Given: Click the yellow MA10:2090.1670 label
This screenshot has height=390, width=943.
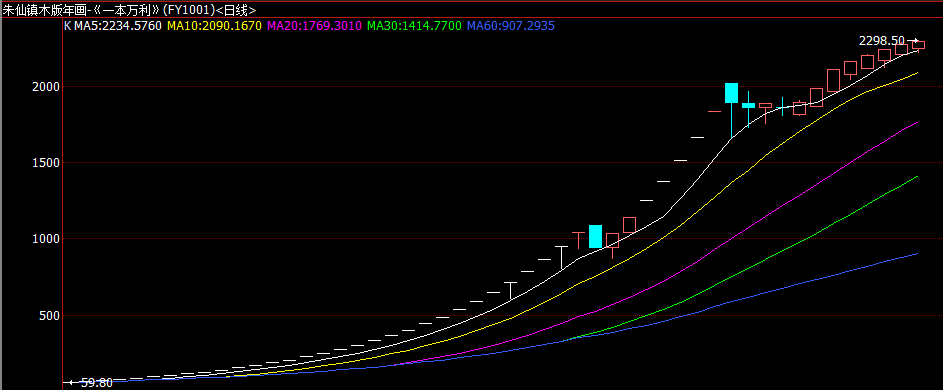Looking at the screenshot, I should click(x=215, y=26).
